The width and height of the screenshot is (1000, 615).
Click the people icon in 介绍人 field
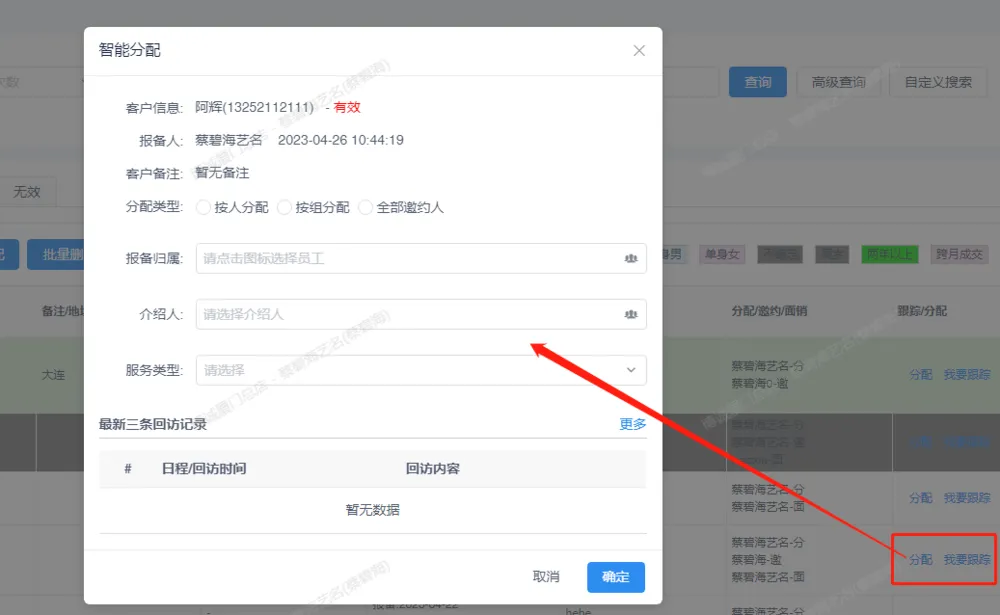tap(630, 314)
